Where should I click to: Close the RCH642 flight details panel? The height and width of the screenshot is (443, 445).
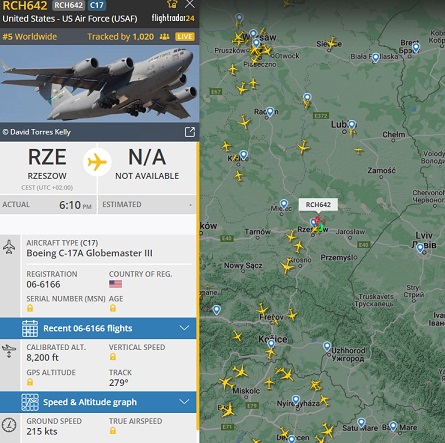pos(190,4)
